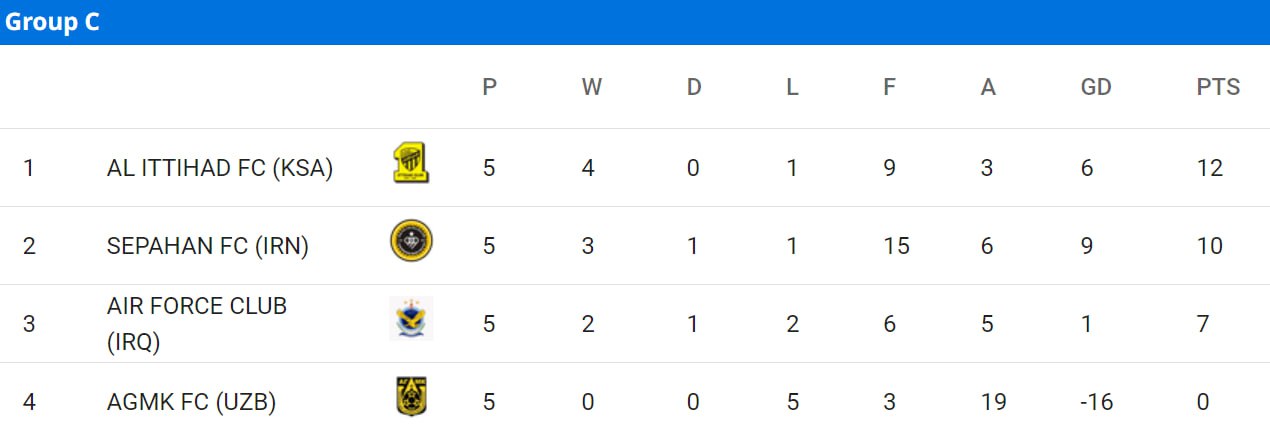Click the Al Ittihad FC club crest
The height and width of the screenshot is (436, 1270).
(x=411, y=163)
